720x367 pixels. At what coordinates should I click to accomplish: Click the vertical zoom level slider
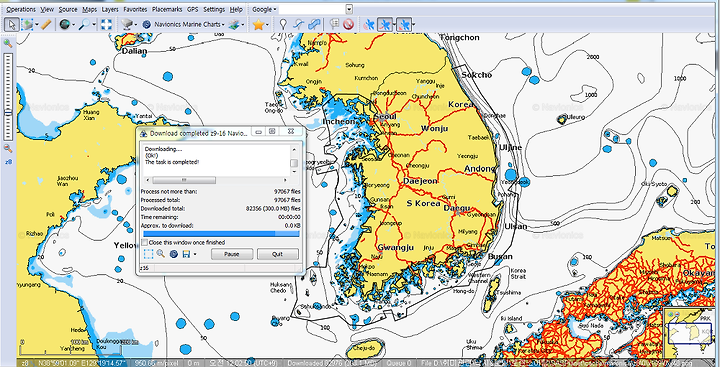(8, 96)
